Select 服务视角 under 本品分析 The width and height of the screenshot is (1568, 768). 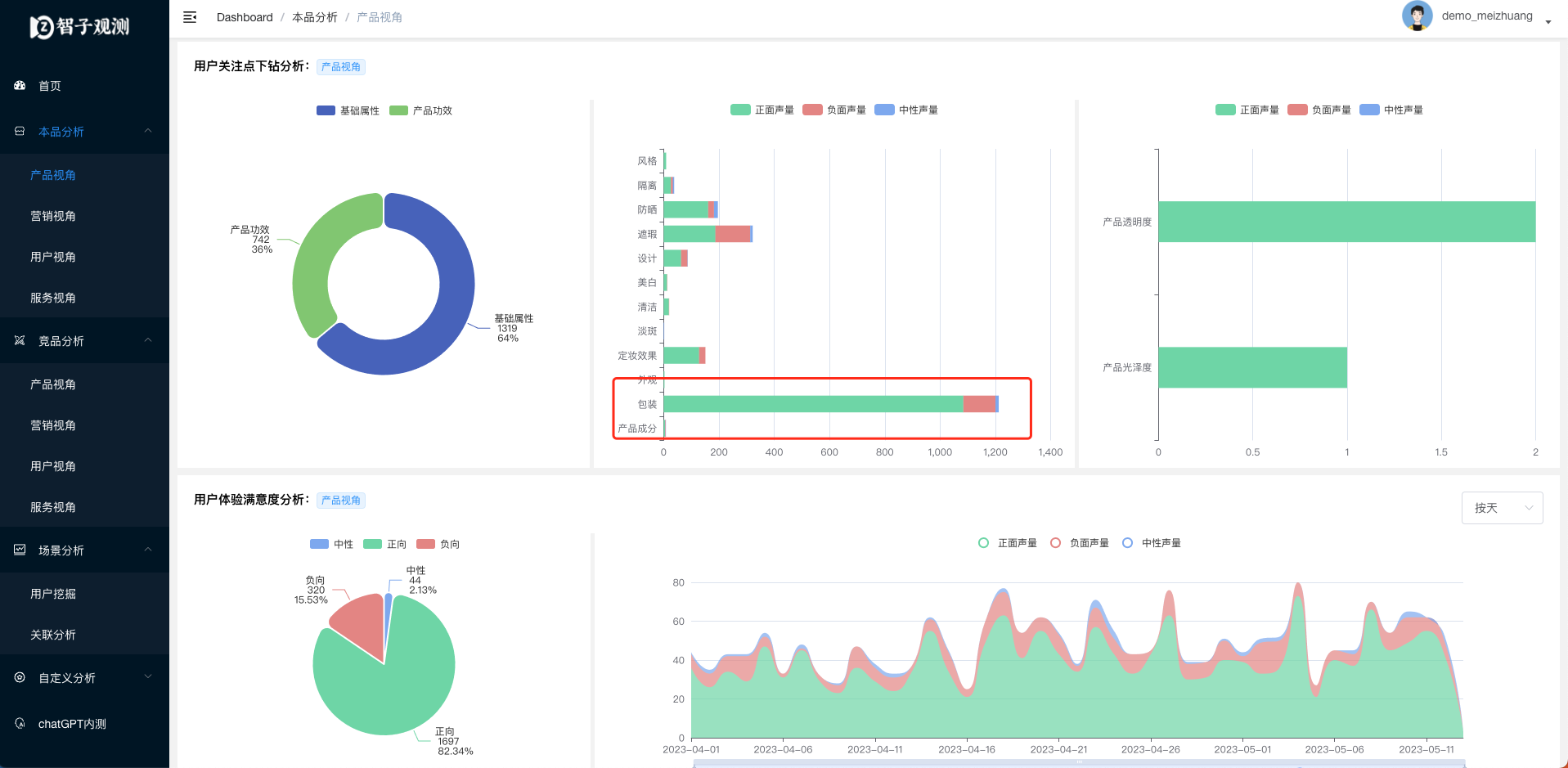(x=84, y=298)
